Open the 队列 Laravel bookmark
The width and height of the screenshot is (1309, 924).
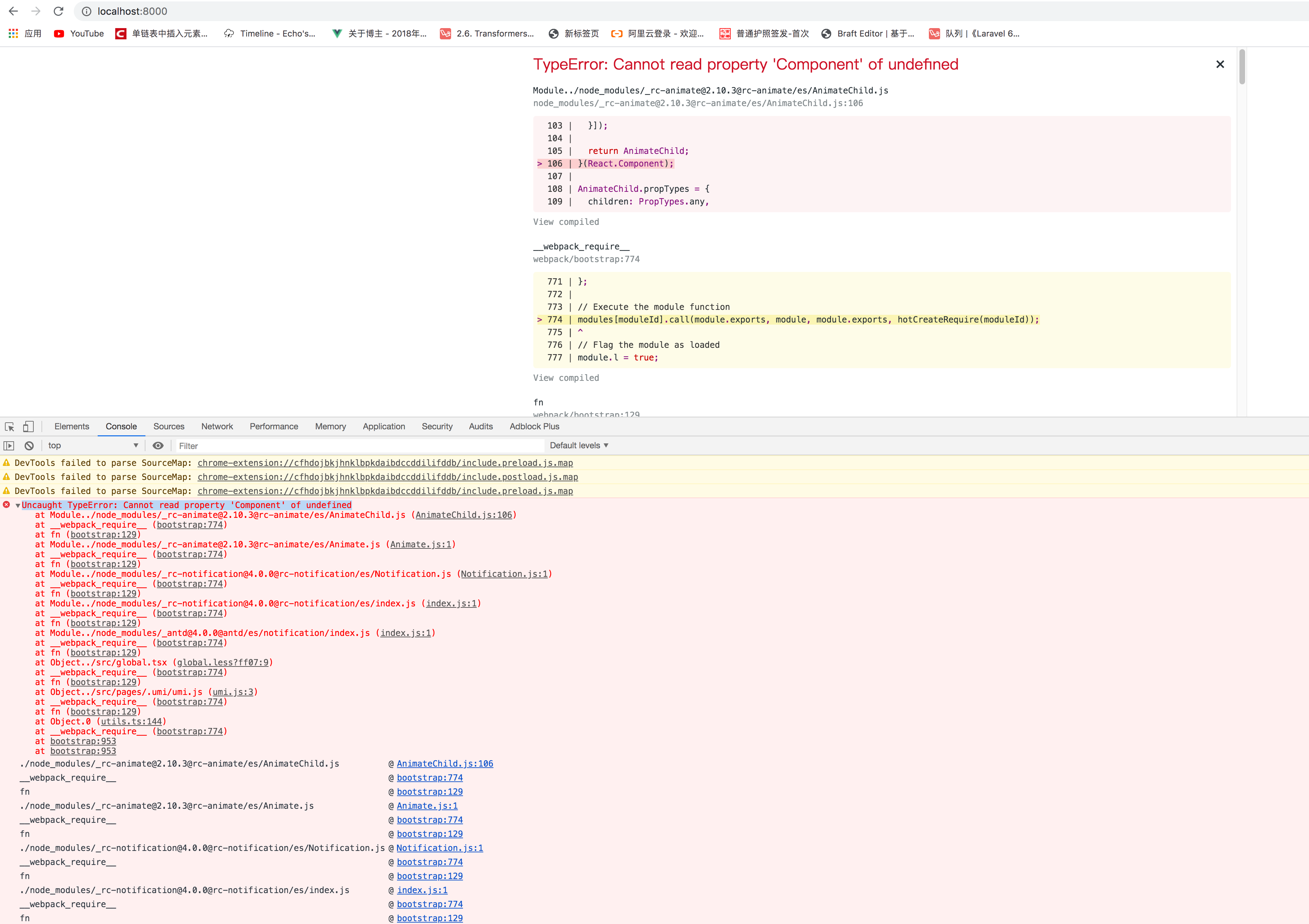[974, 34]
